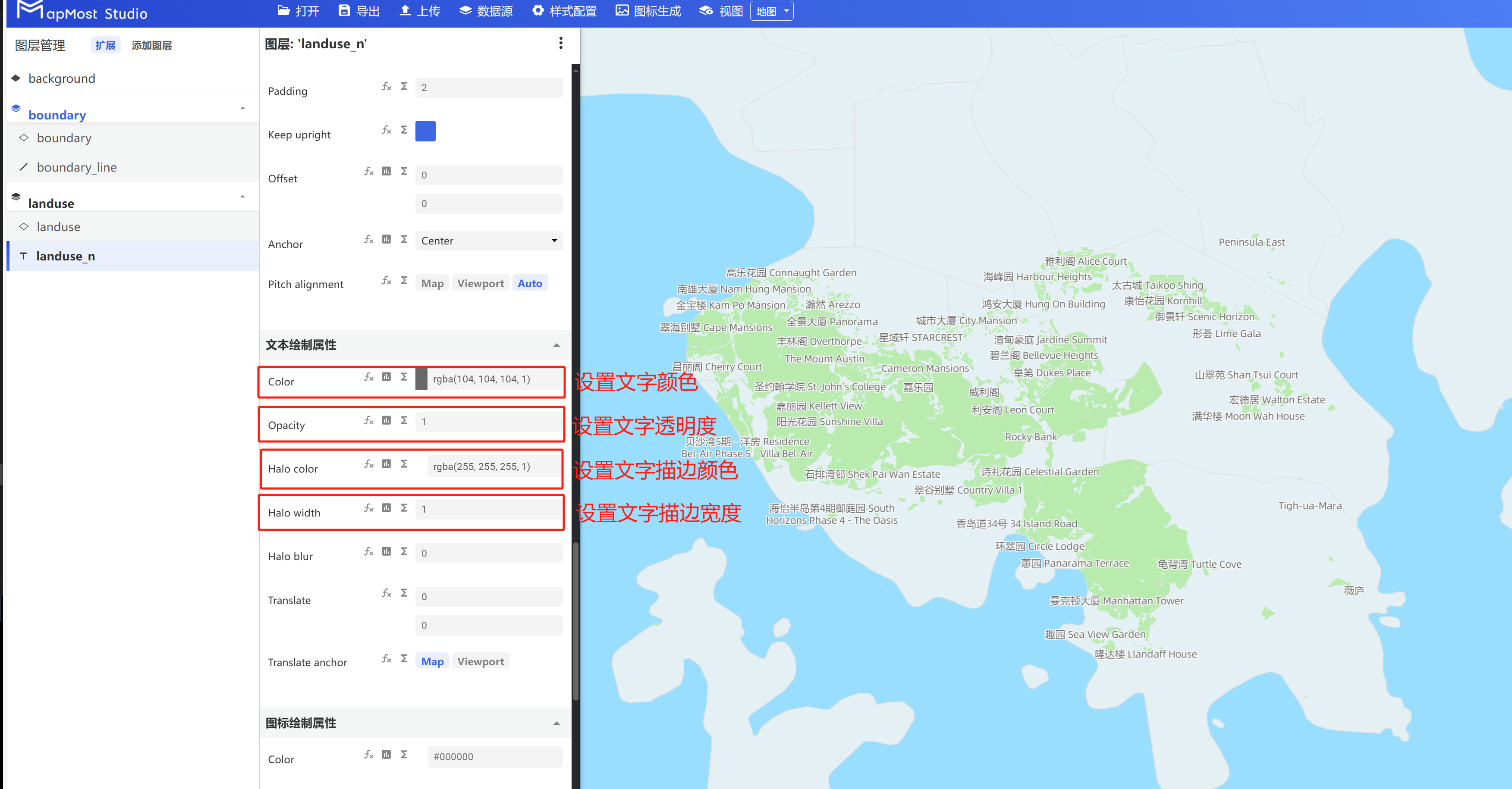Open the 添加图层 tab

click(x=151, y=45)
